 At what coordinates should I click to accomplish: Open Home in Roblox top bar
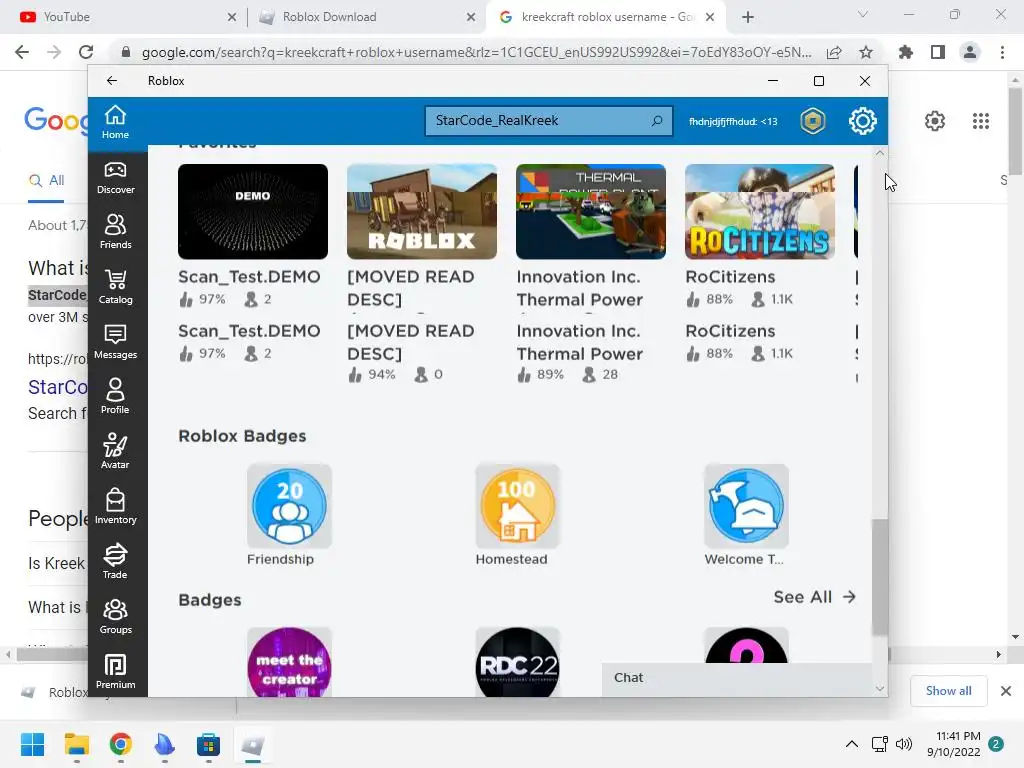coord(116,121)
